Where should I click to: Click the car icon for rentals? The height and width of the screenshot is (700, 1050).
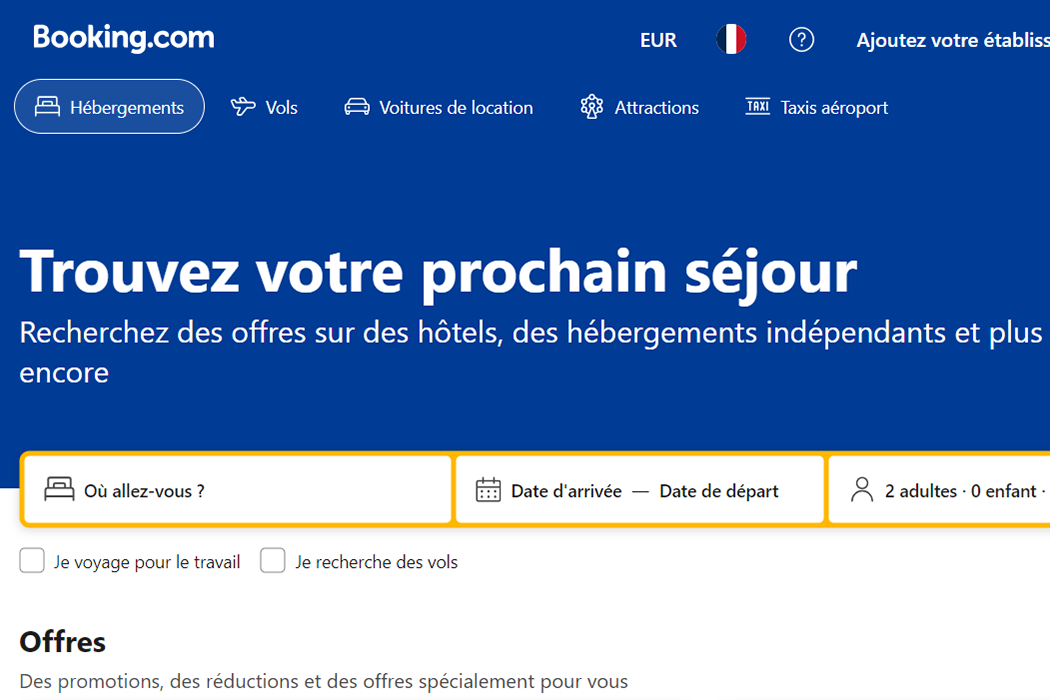357,107
